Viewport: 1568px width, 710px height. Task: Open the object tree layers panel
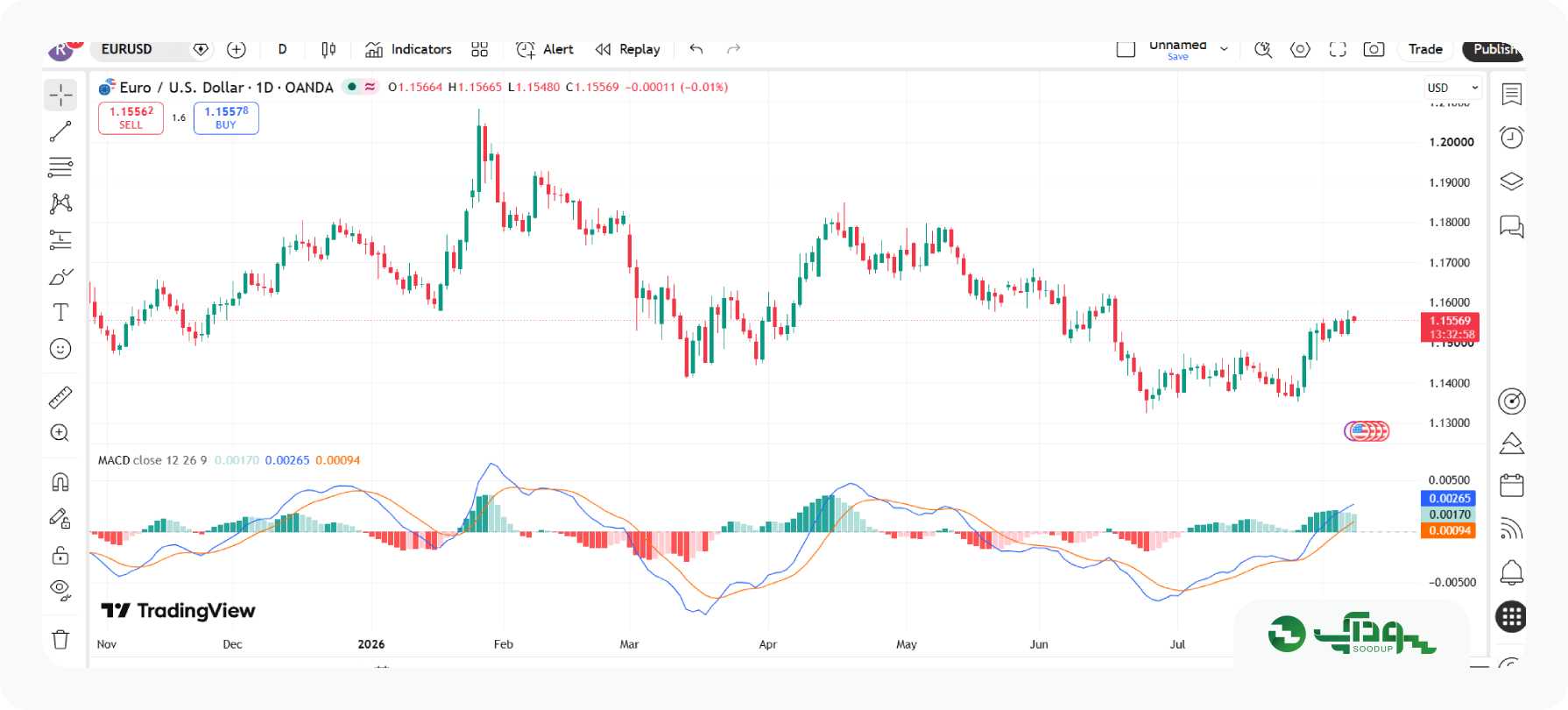coord(1512,181)
